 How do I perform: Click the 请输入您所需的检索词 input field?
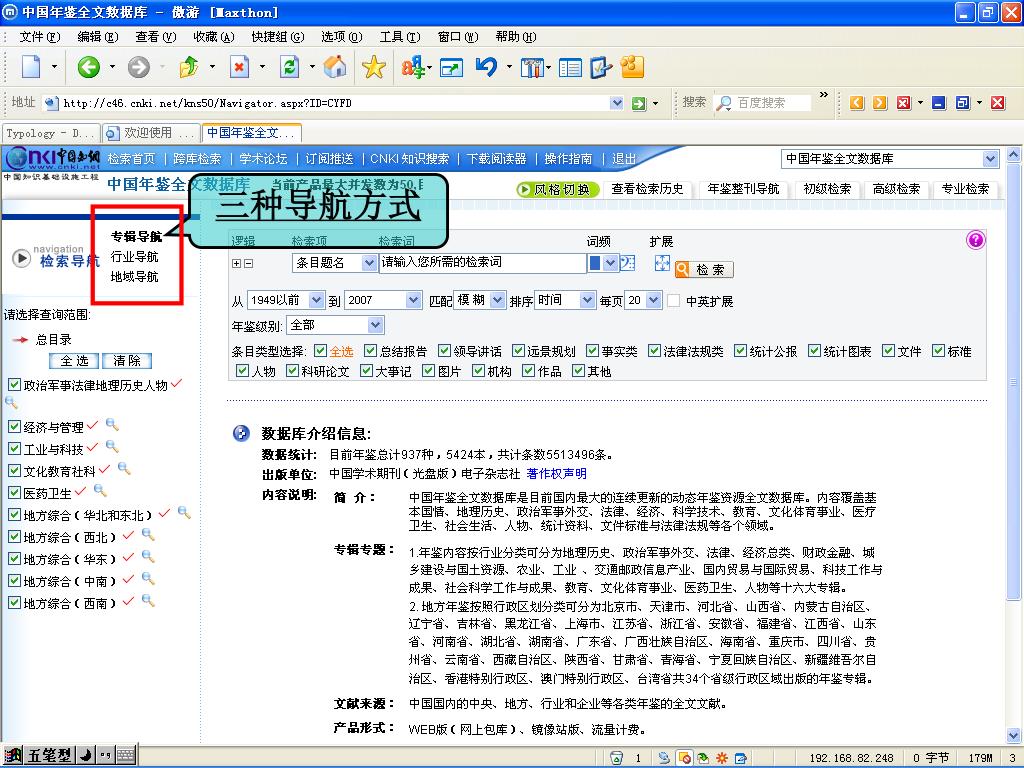[483, 263]
